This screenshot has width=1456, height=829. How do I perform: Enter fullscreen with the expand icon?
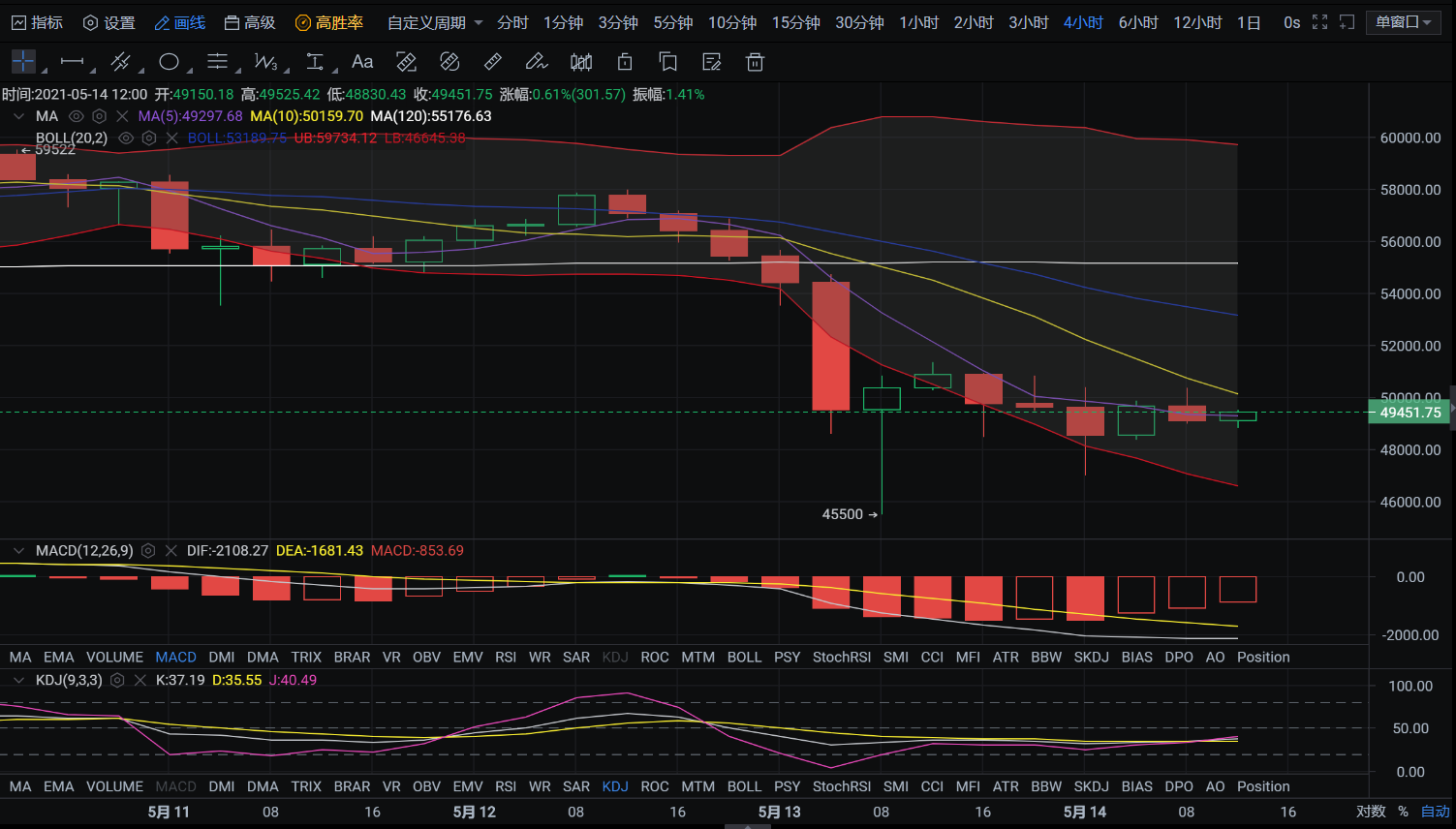pyautogui.click(x=1319, y=22)
